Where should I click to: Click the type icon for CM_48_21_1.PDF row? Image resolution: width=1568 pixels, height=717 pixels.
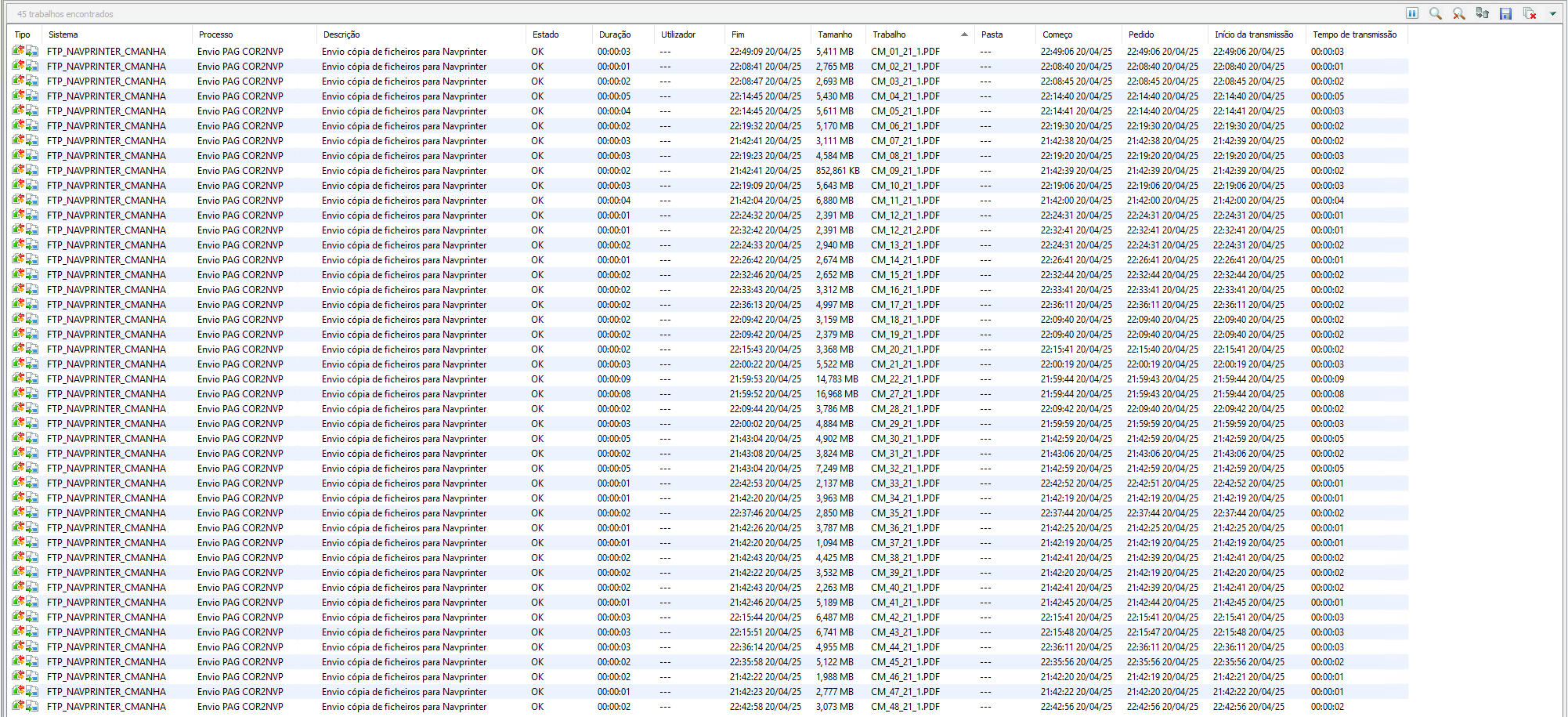tap(25, 707)
